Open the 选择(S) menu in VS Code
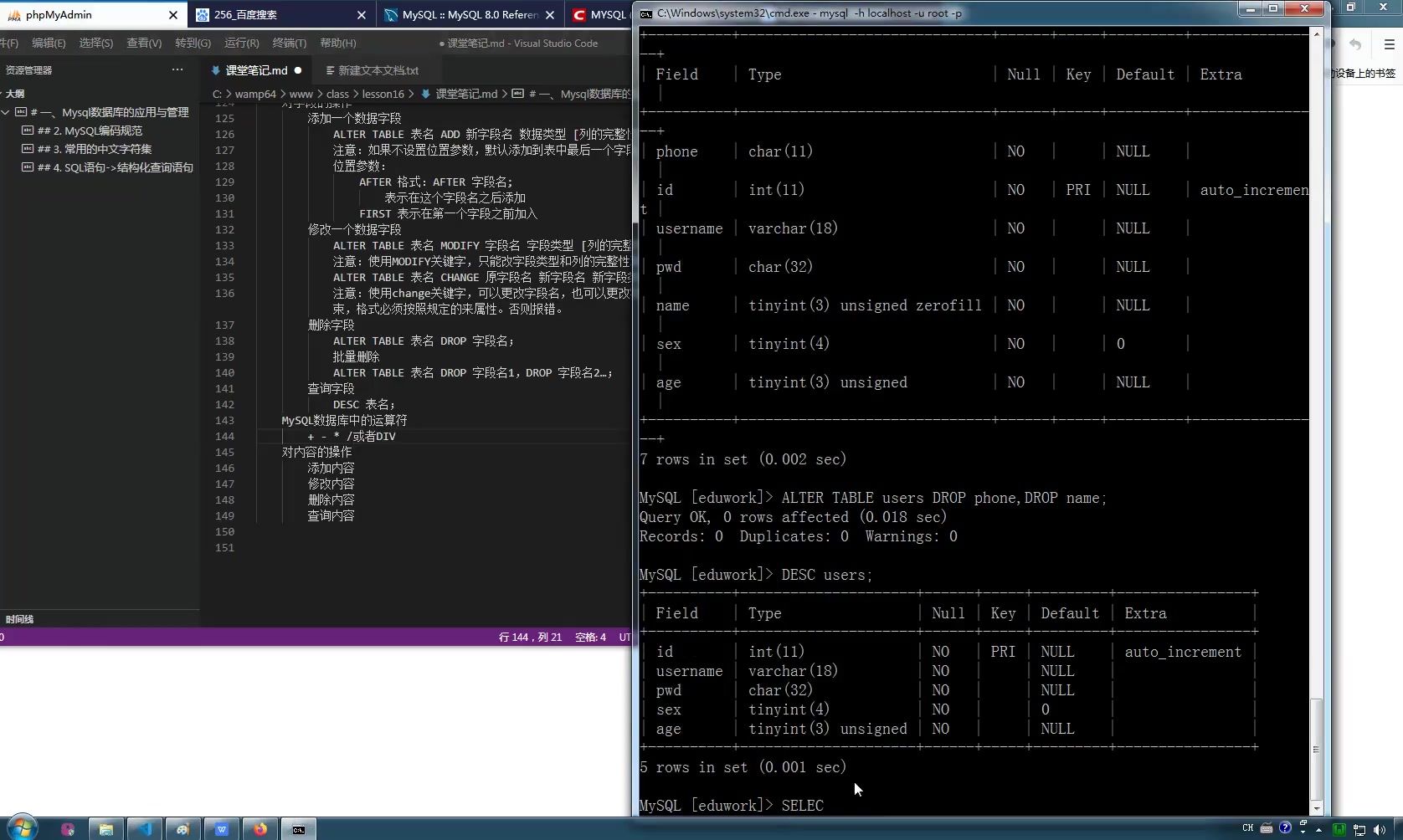This screenshot has height=840, width=1403. [x=96, y=43]
